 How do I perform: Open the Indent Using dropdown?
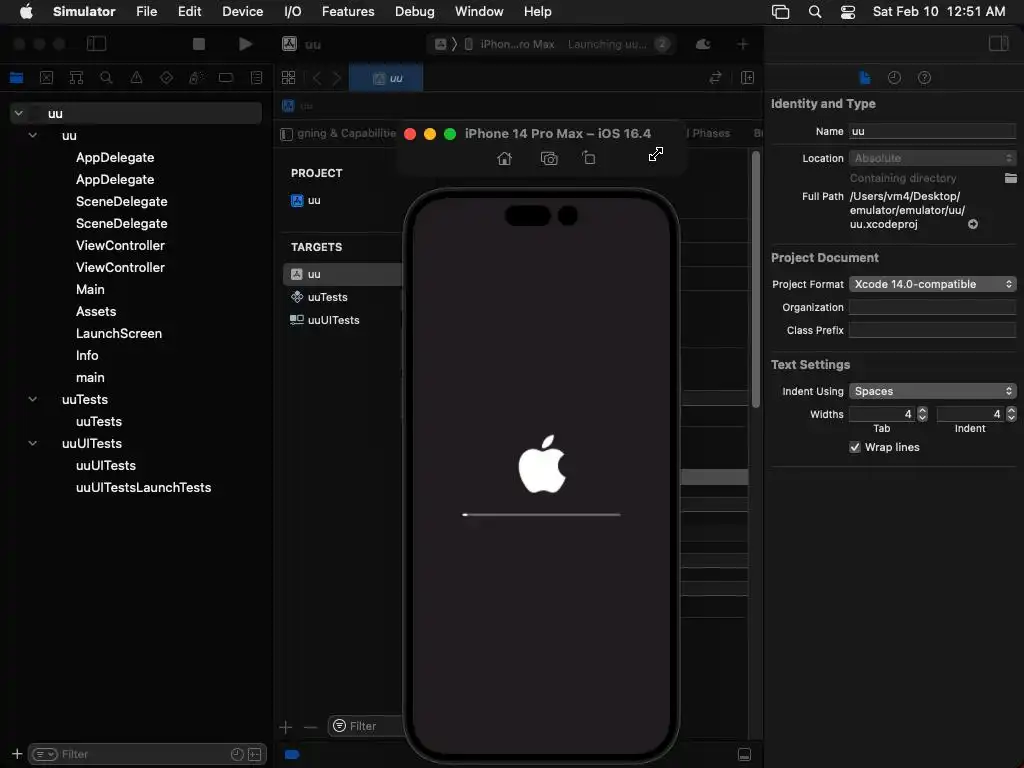(x=932, y=391)
